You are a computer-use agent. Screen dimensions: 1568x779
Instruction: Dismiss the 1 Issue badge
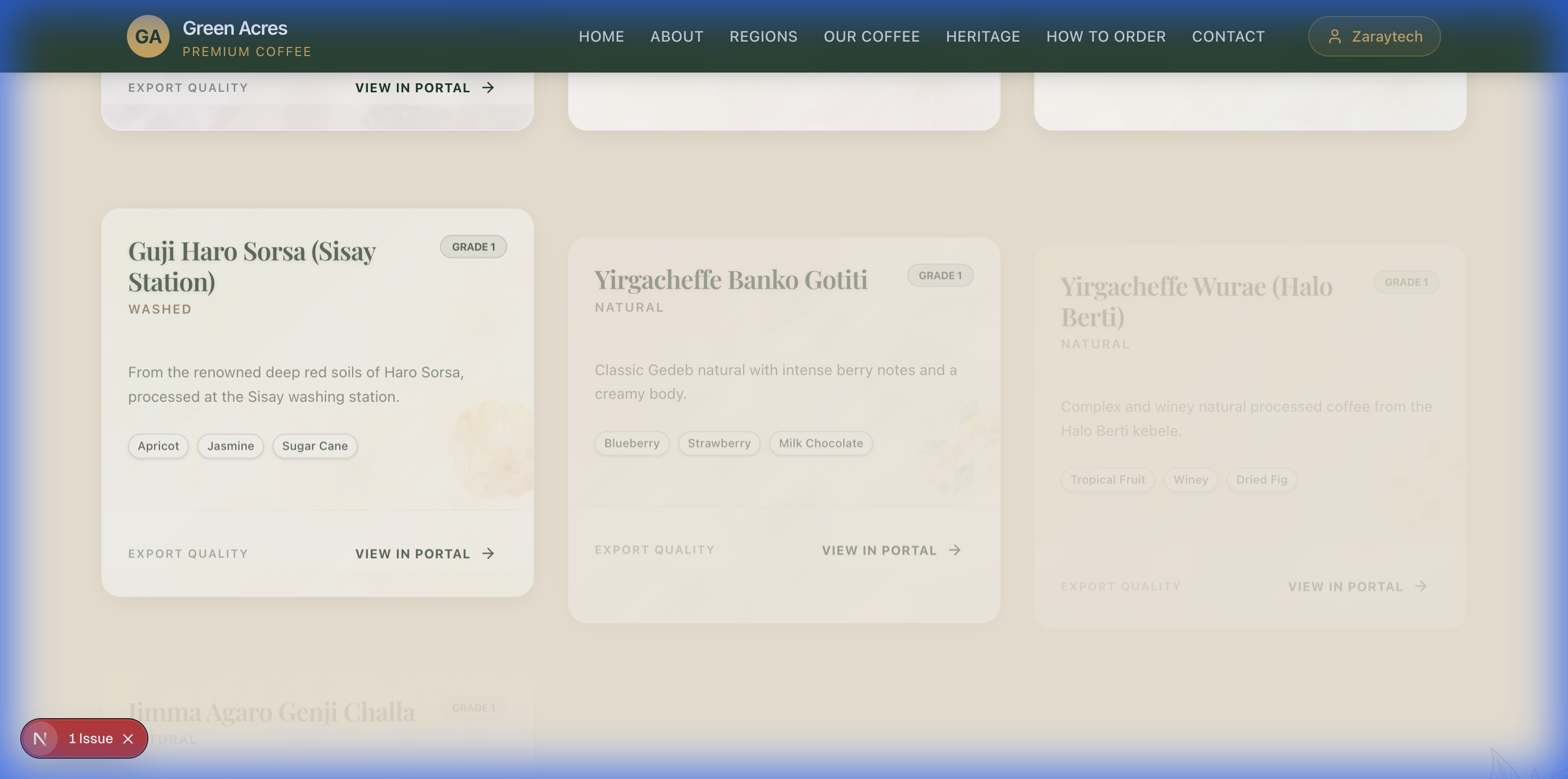(x=128, y=739)
